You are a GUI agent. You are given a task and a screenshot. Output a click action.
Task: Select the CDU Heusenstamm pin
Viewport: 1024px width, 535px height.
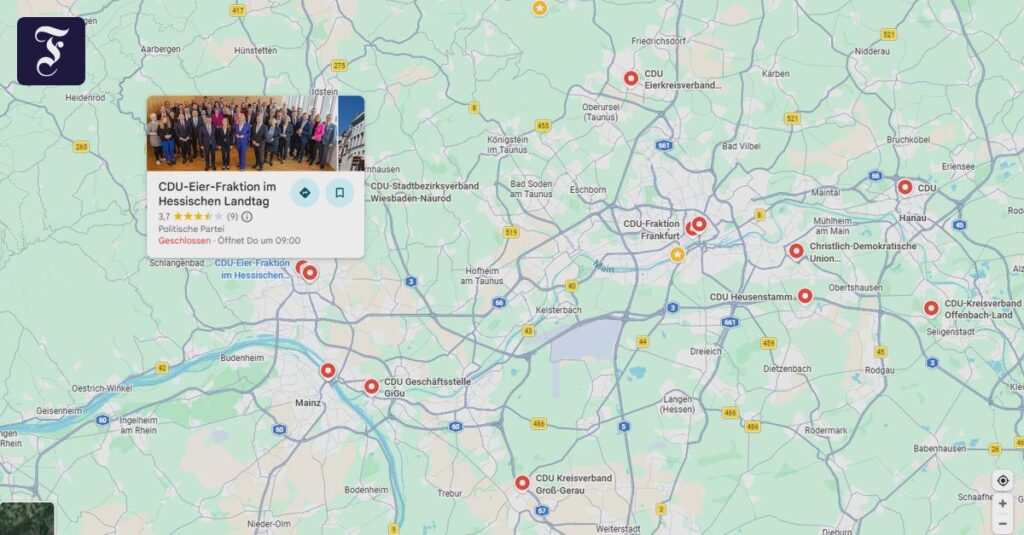click(805, 296)
